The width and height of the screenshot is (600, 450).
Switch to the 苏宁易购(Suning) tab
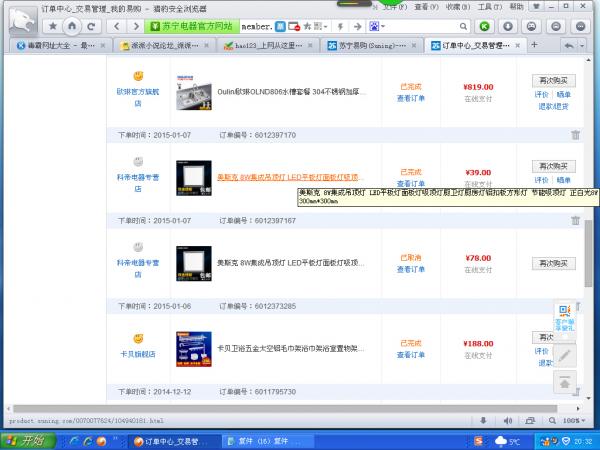pos(372,46)
